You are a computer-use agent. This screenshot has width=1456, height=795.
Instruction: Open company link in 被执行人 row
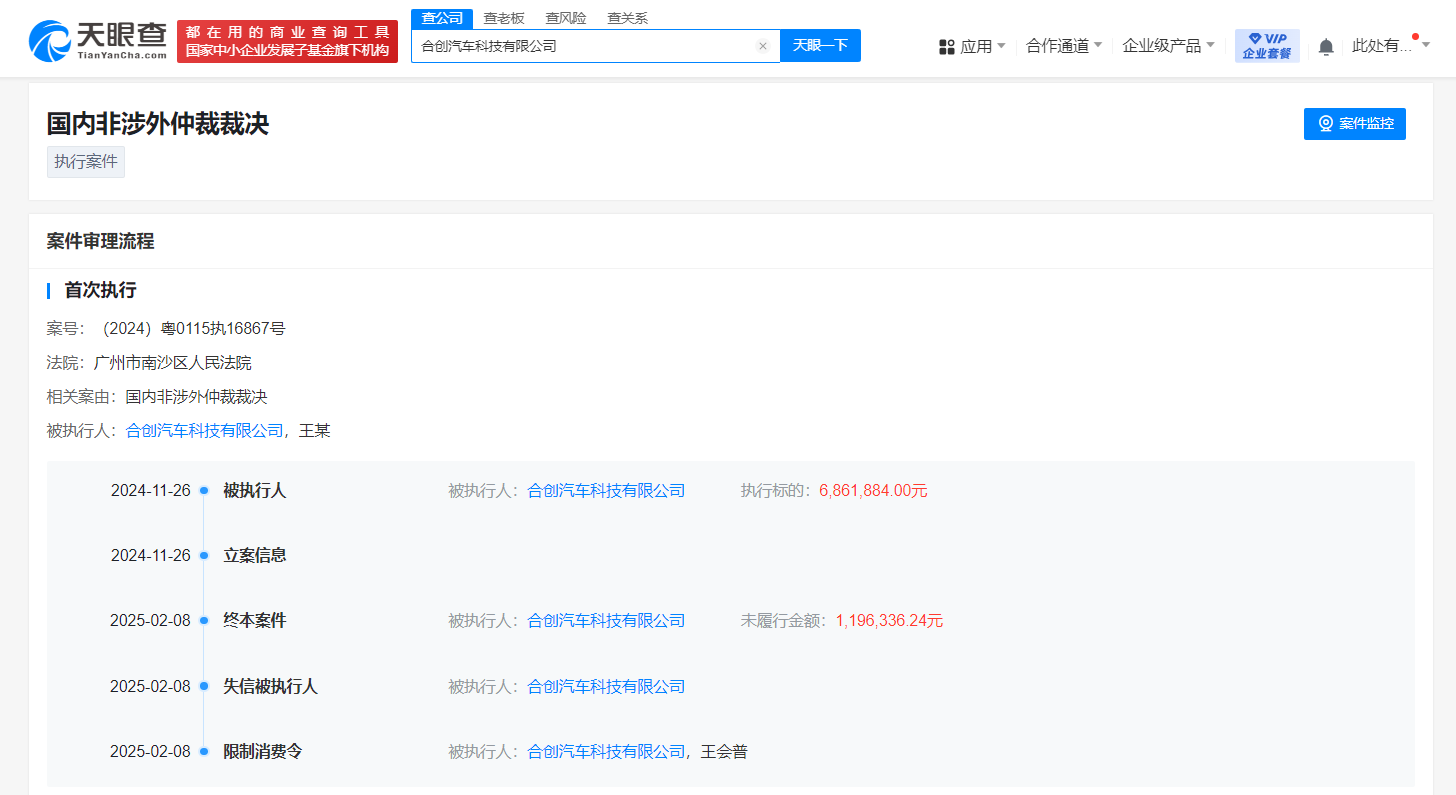coord(606,491)
